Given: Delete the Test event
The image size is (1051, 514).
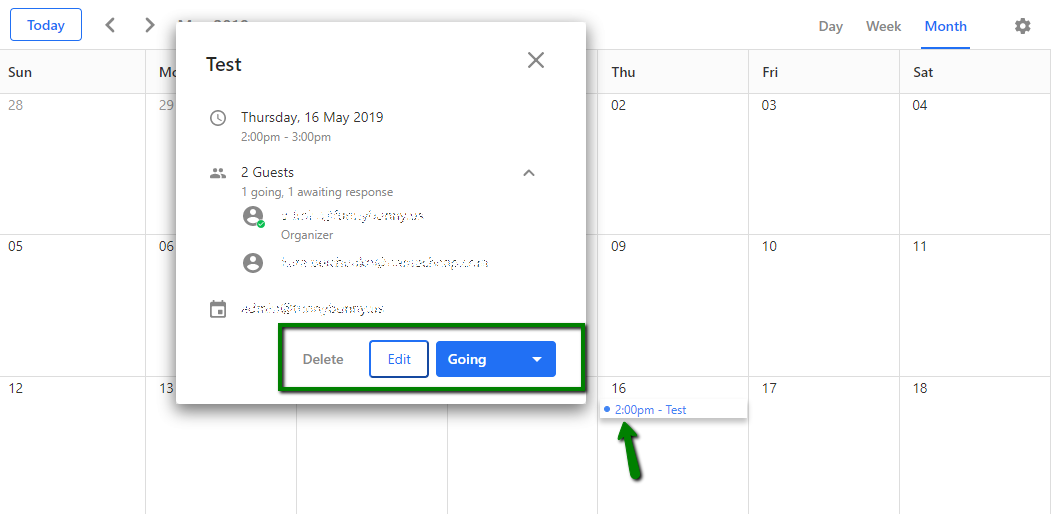Looking at the screenshot, I should [323, 359].
